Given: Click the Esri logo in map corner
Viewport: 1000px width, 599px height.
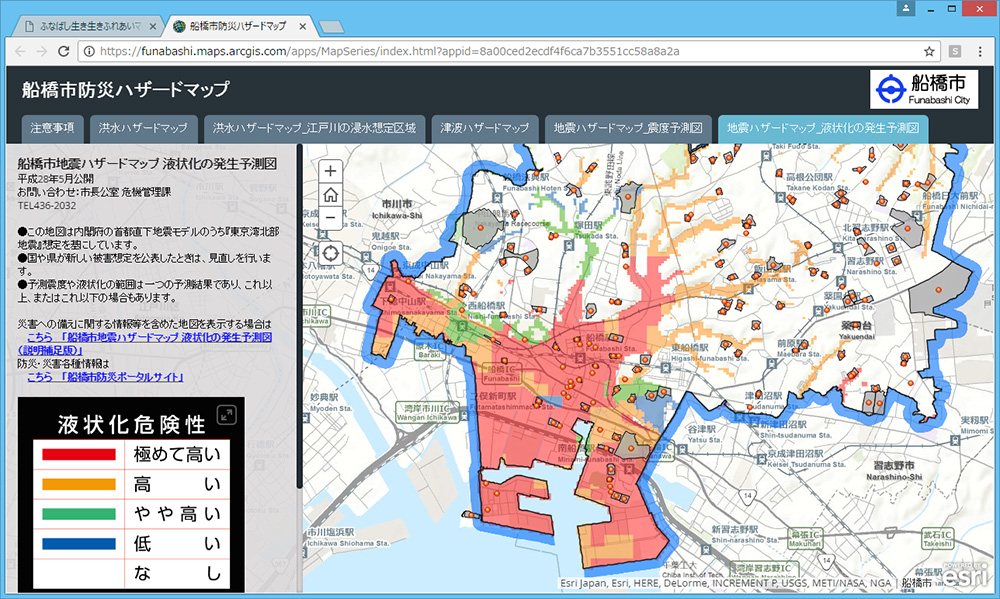Looking at the screenshot, I should (x=966, y=578).
